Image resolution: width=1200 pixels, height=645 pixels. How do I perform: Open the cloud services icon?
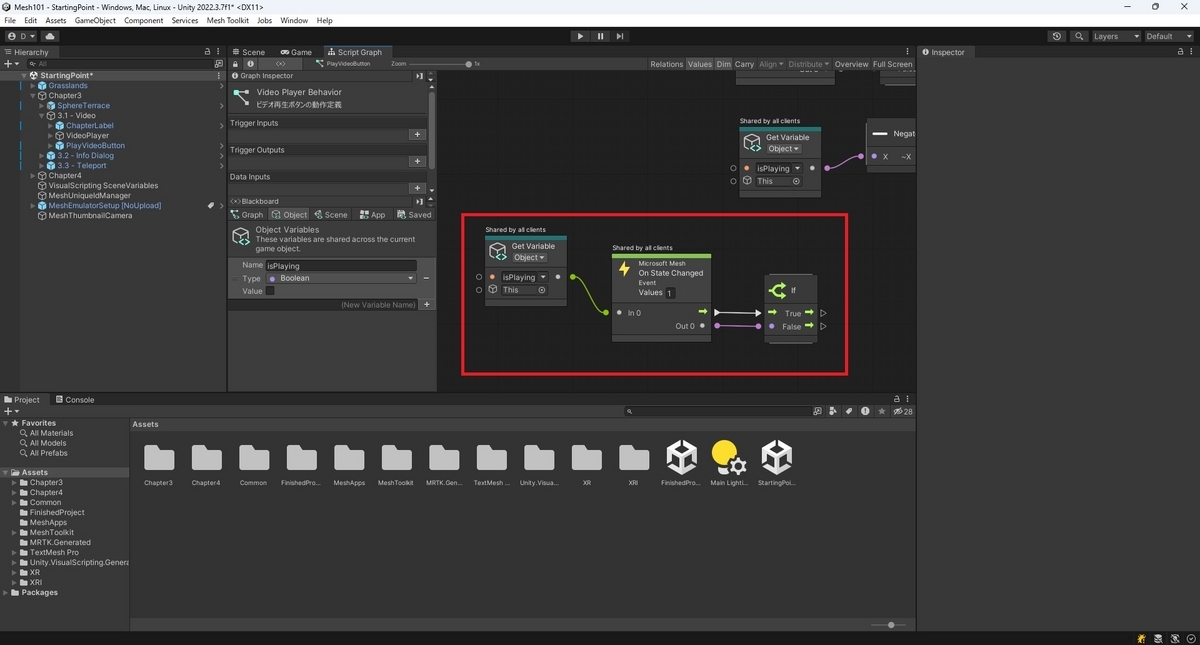(x=50, y=36)
